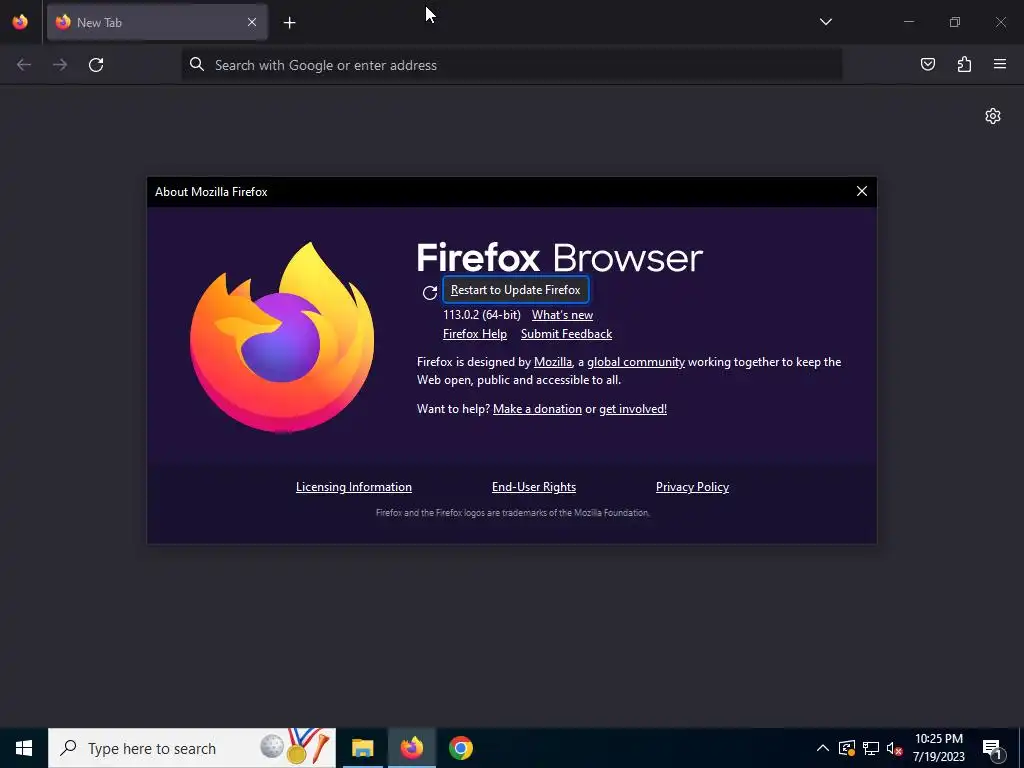Open new tab personalize gear icon

pyautogui.click(x=993, y=116)
